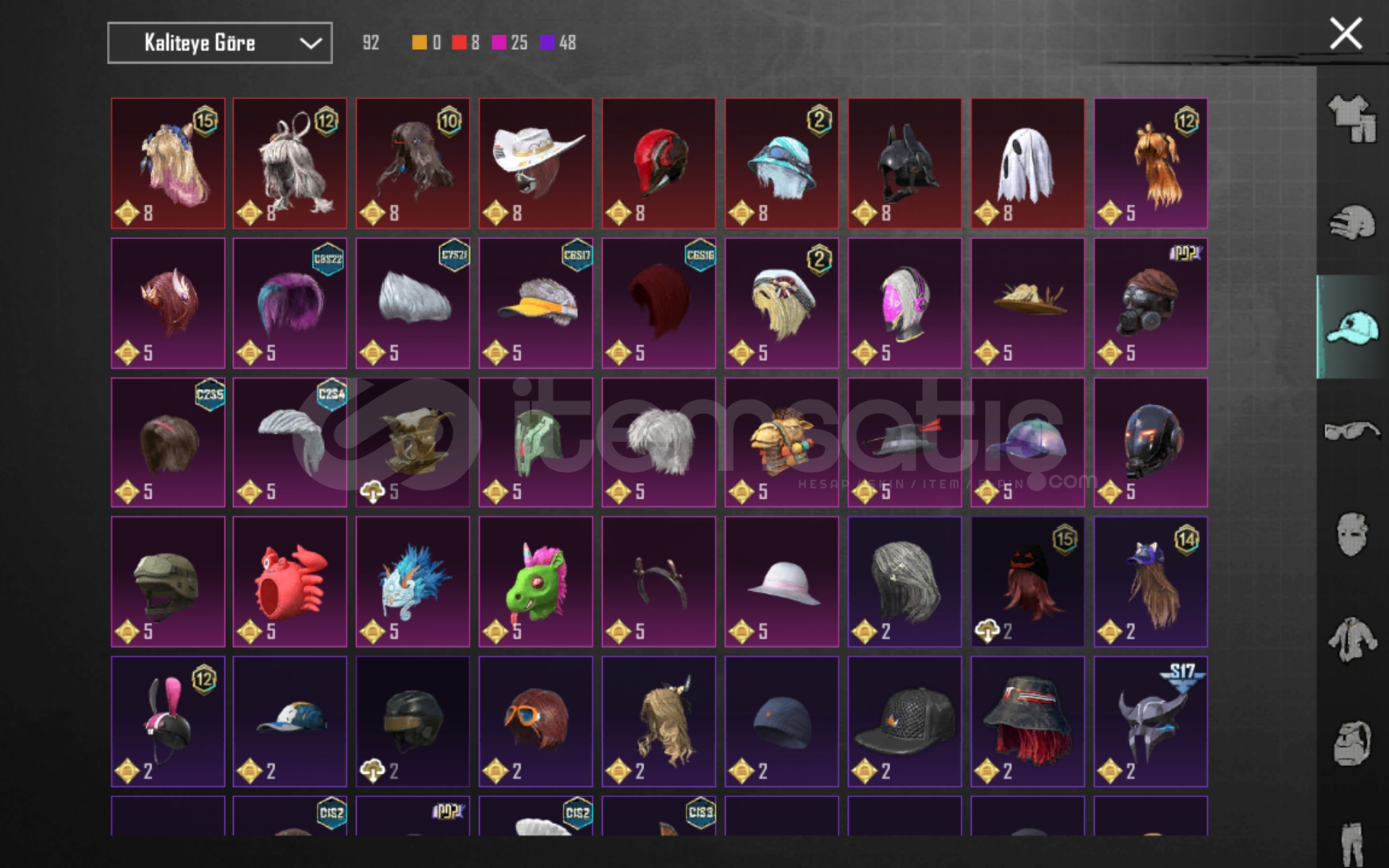
Task: Select the white cowboy hat item
Action: (536, 163)
